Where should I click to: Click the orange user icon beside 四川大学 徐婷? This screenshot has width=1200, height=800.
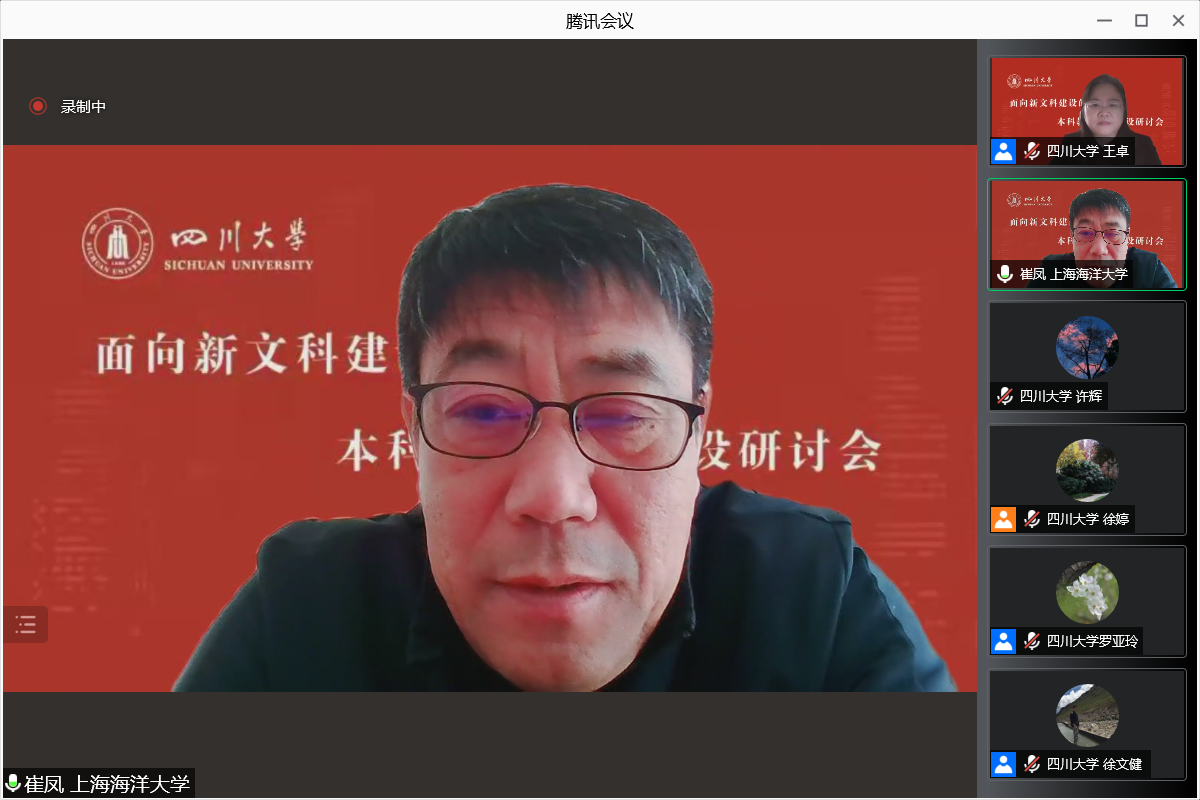pos(1003,519)
